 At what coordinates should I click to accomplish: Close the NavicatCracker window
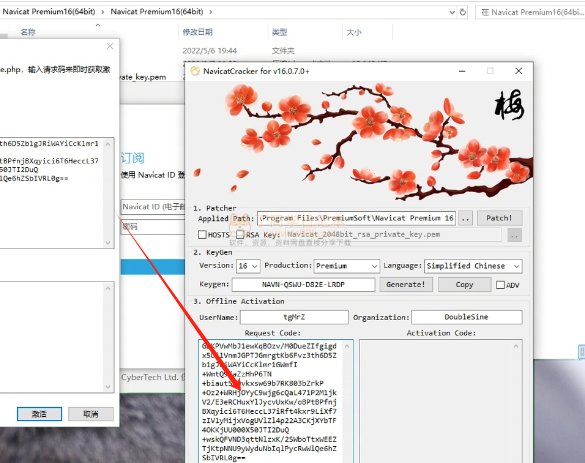[x=519, y=71]
